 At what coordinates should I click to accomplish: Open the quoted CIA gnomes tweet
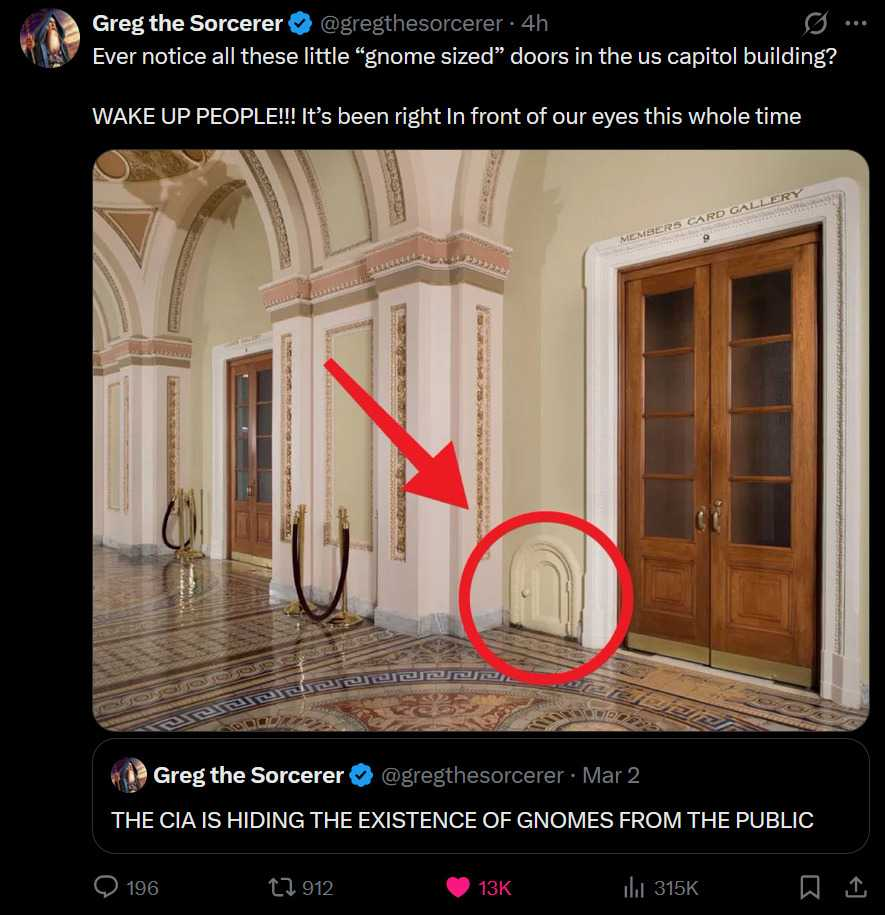(481, 796)
